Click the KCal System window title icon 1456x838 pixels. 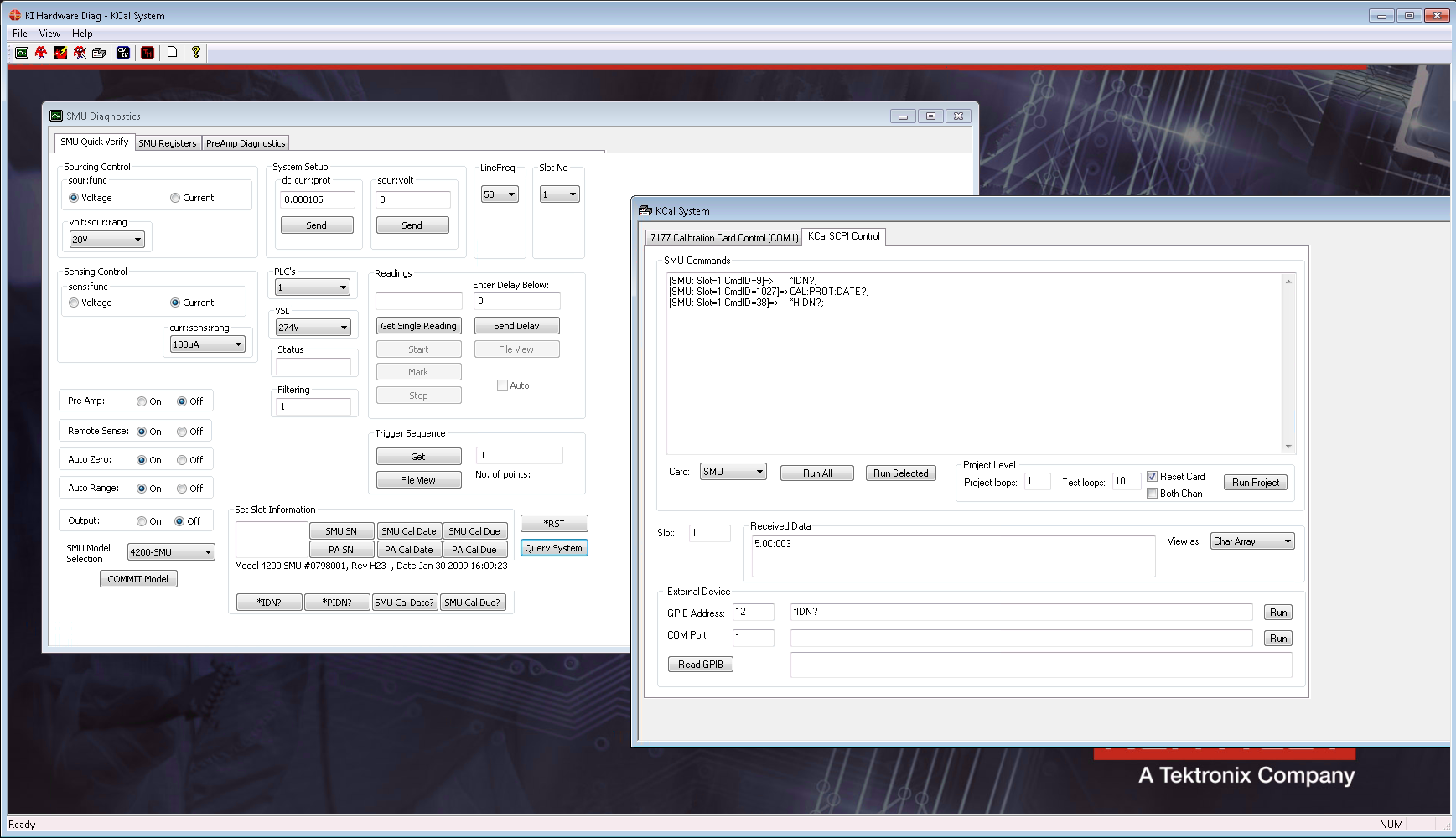pyautogui.click(x=645, y=210)
